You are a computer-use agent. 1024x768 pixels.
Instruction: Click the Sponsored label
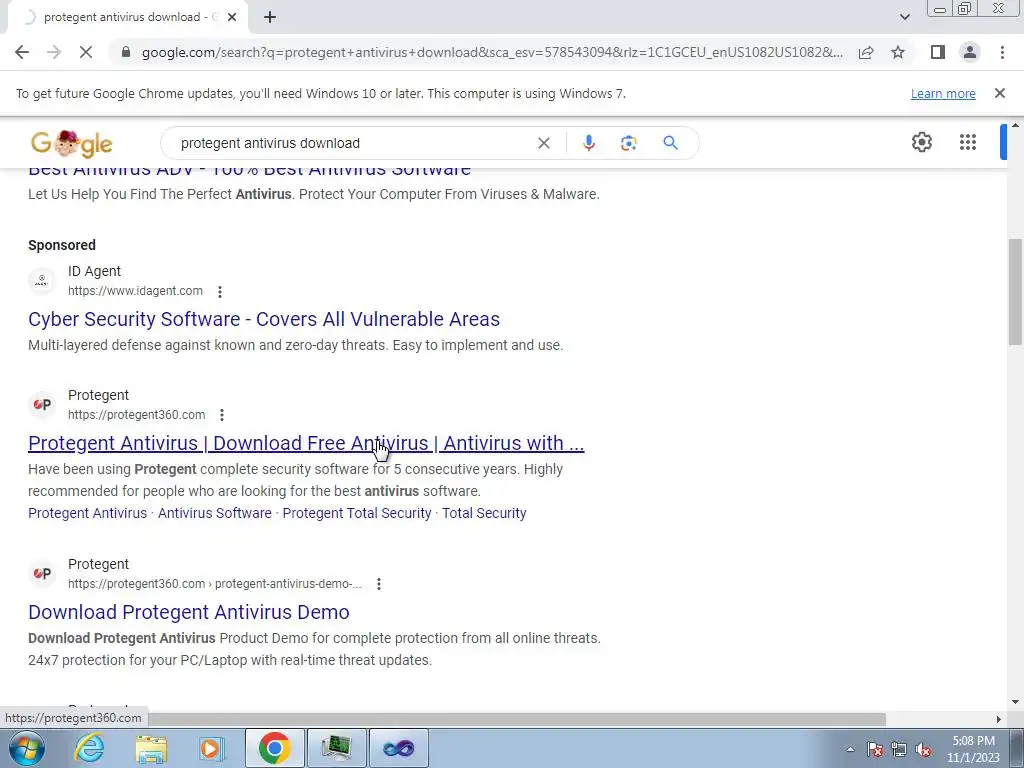point(61,245)
